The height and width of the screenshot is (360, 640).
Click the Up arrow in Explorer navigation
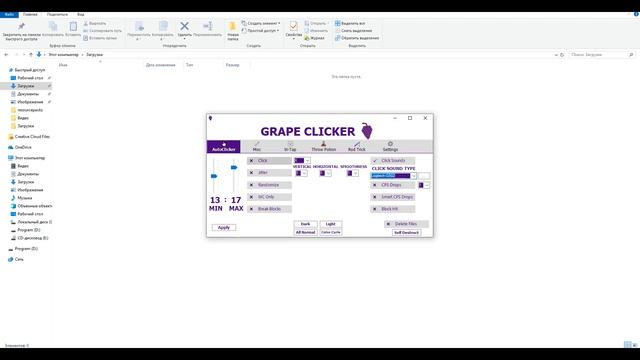[31, 55]
